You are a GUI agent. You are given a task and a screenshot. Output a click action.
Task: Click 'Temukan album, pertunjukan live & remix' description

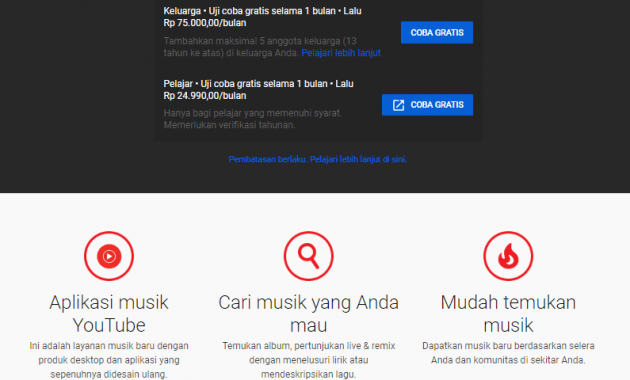[x=309, y=360]
